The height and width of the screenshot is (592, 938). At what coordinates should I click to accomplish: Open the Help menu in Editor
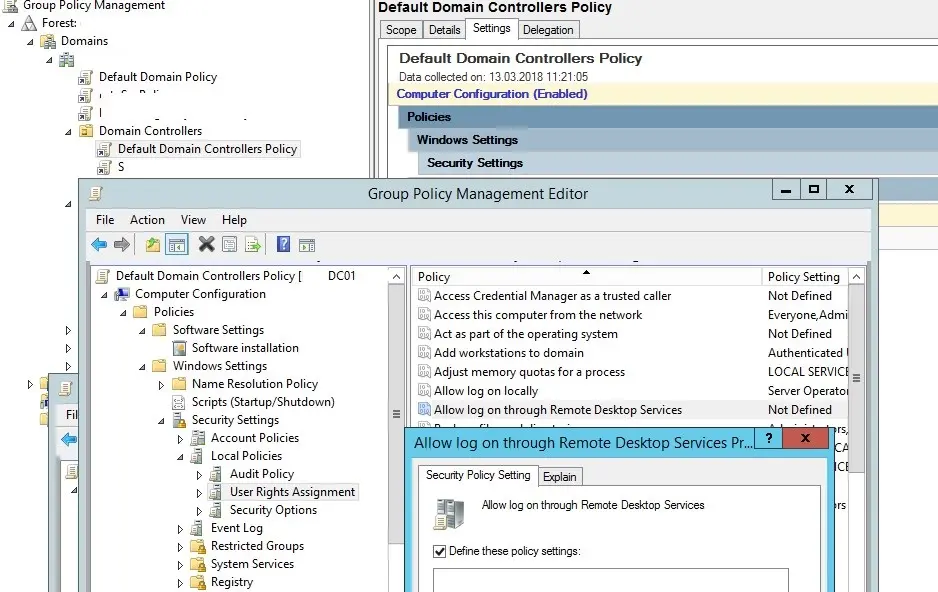pyautogui.click(x=234, y=220)
